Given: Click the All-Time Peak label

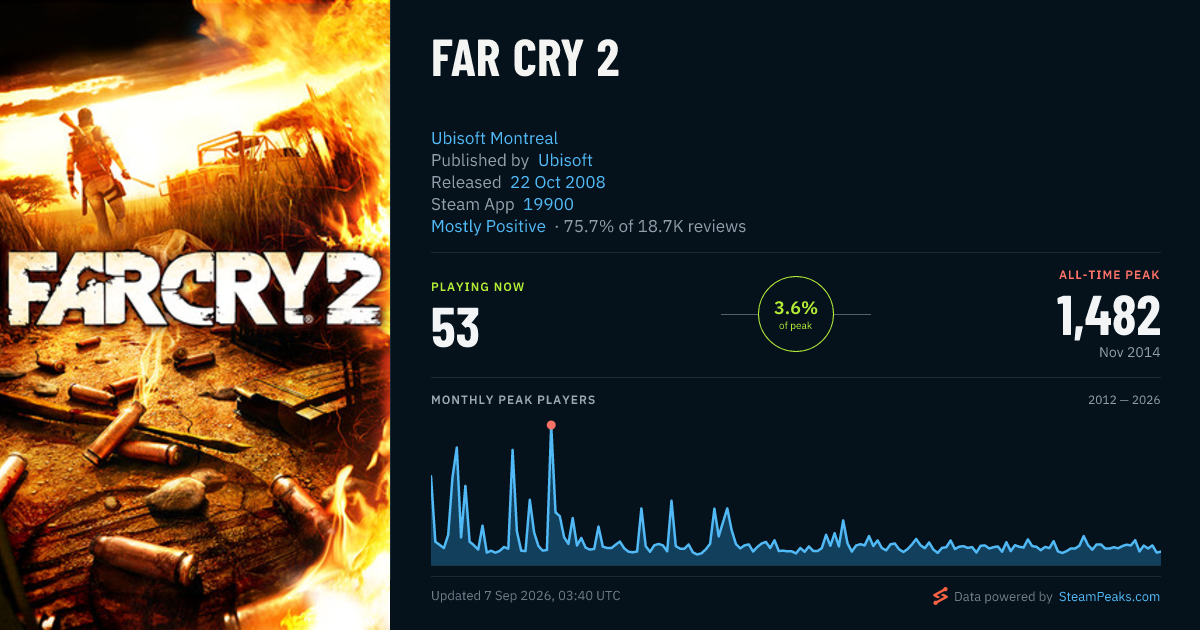Looking at the screenshot, I should tap(1109, 274).
